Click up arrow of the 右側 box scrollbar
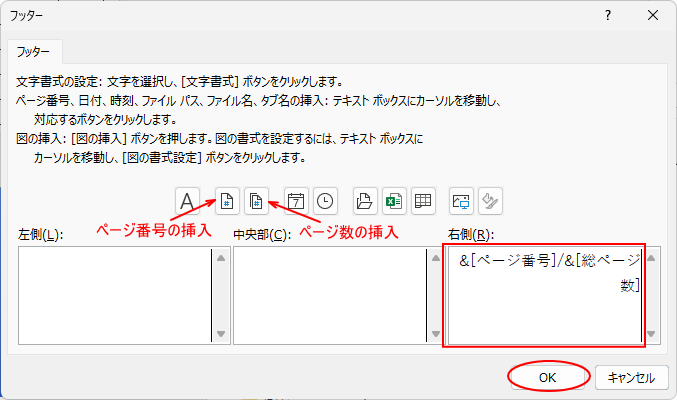This screenshot has height=400, width=677. 651,258
